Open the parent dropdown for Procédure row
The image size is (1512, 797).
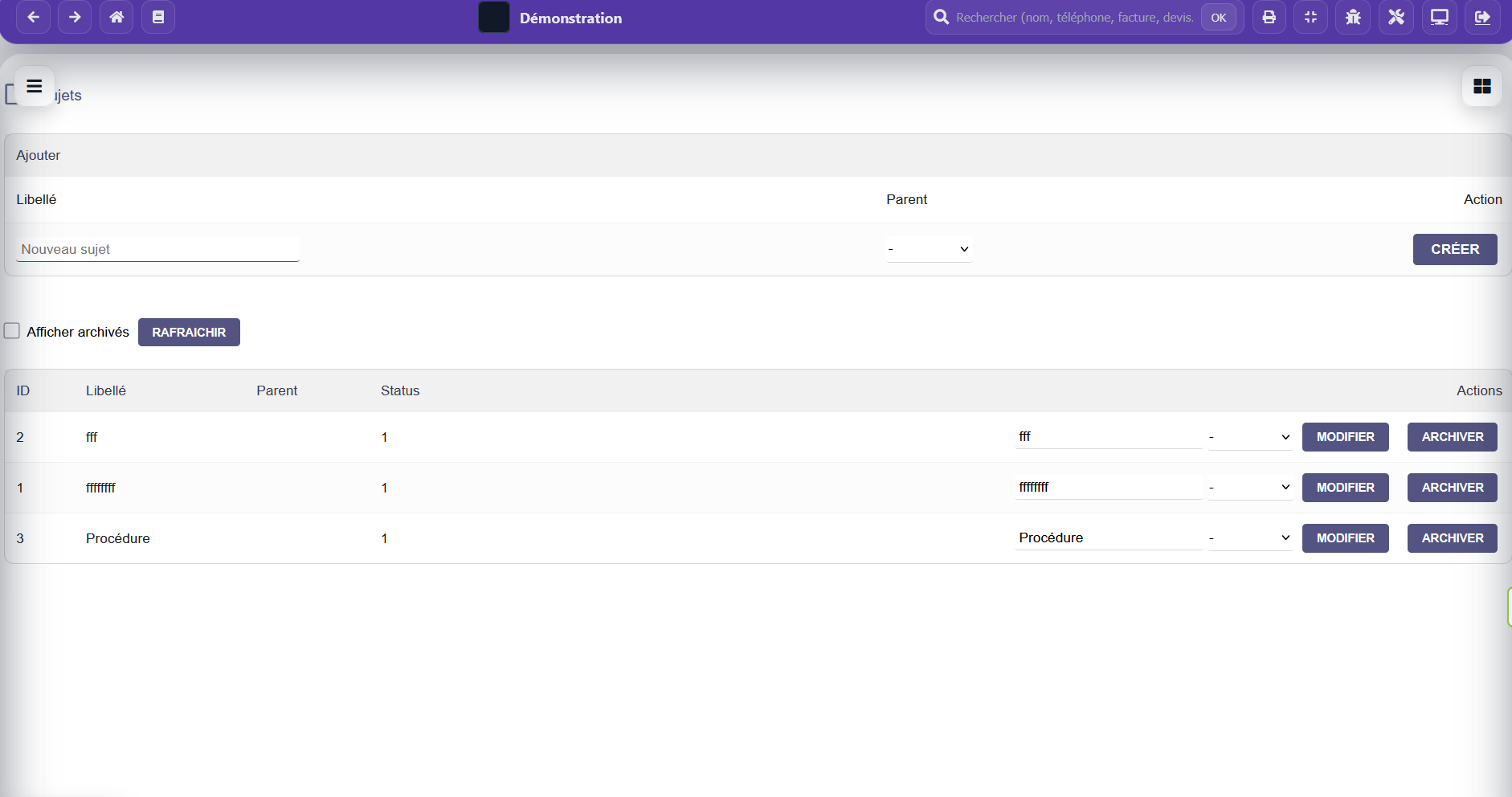tap(1250, 538)
